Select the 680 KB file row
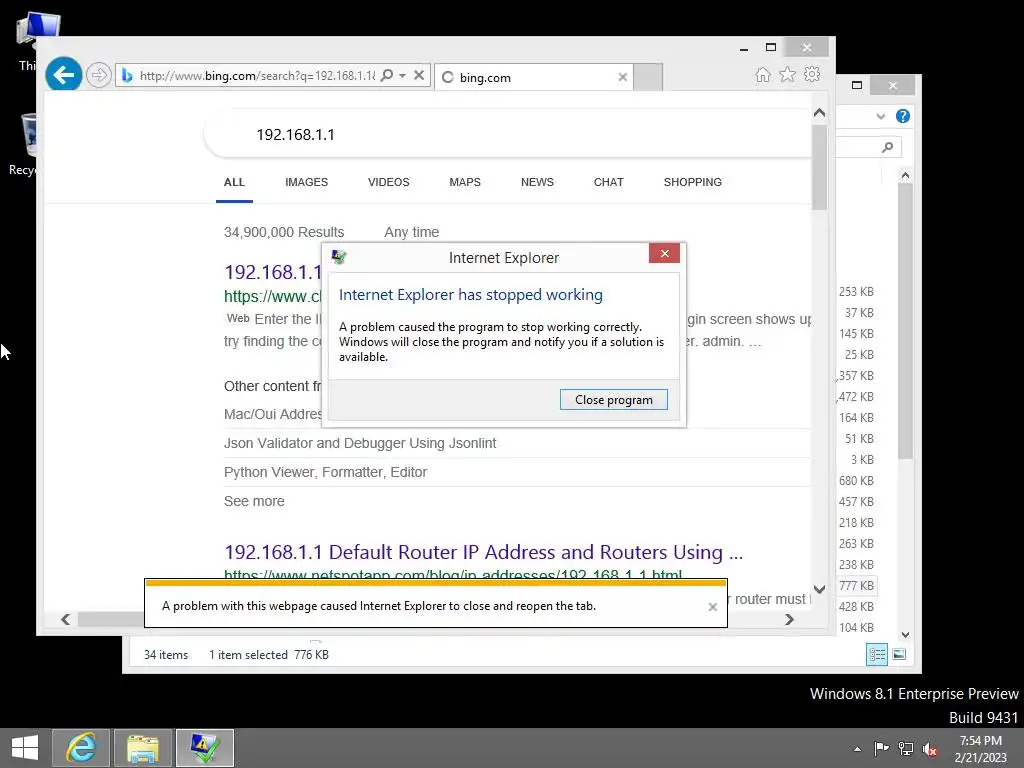 [856, 481]
